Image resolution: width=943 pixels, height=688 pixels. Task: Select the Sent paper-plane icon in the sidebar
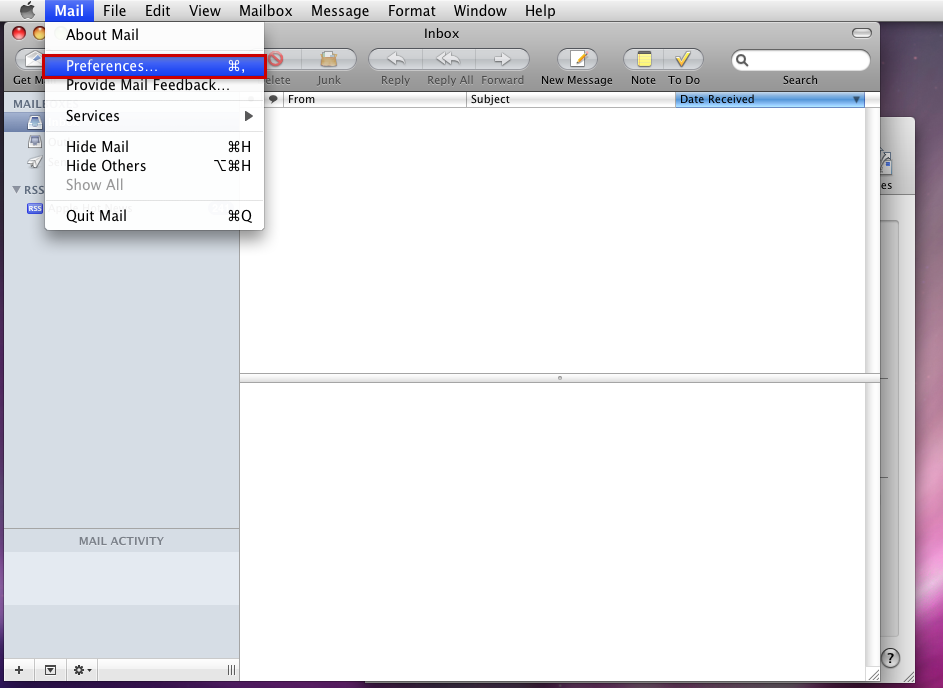pos(35,162)
